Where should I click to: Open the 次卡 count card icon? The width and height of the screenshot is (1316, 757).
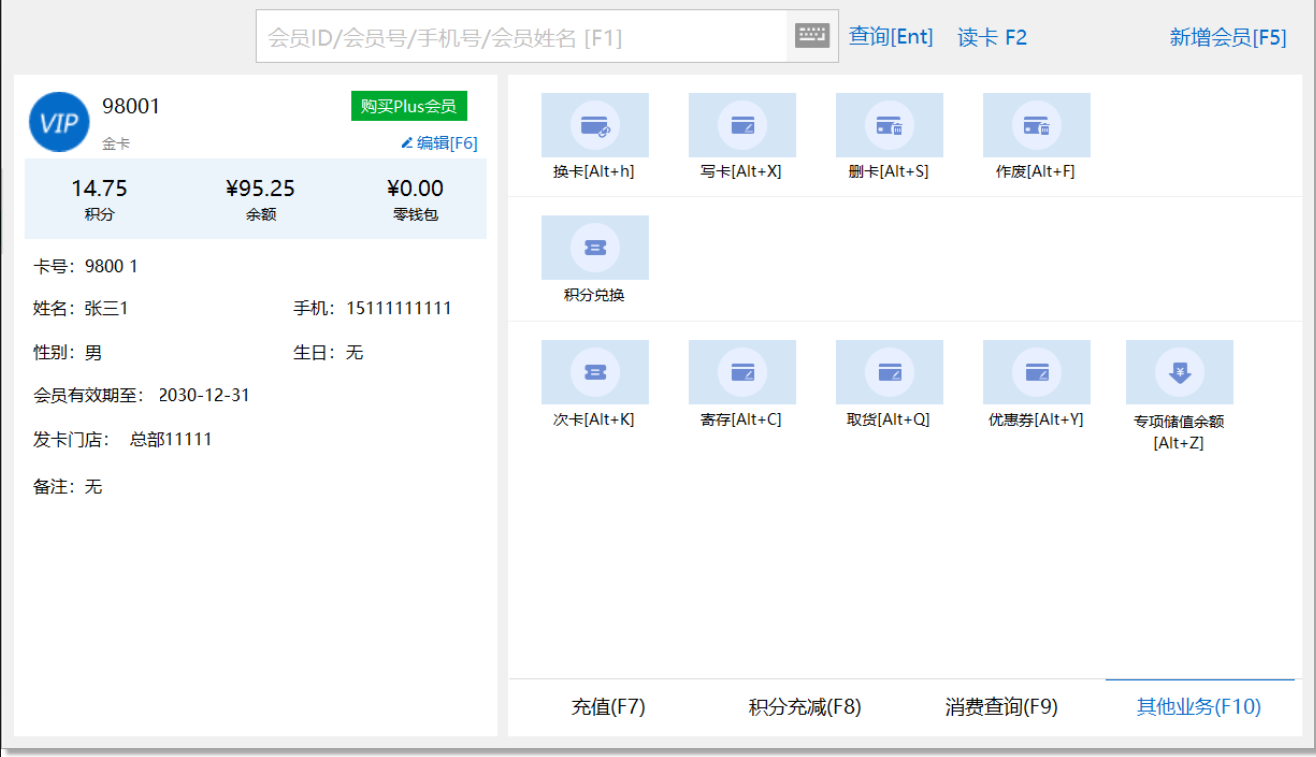595,372
